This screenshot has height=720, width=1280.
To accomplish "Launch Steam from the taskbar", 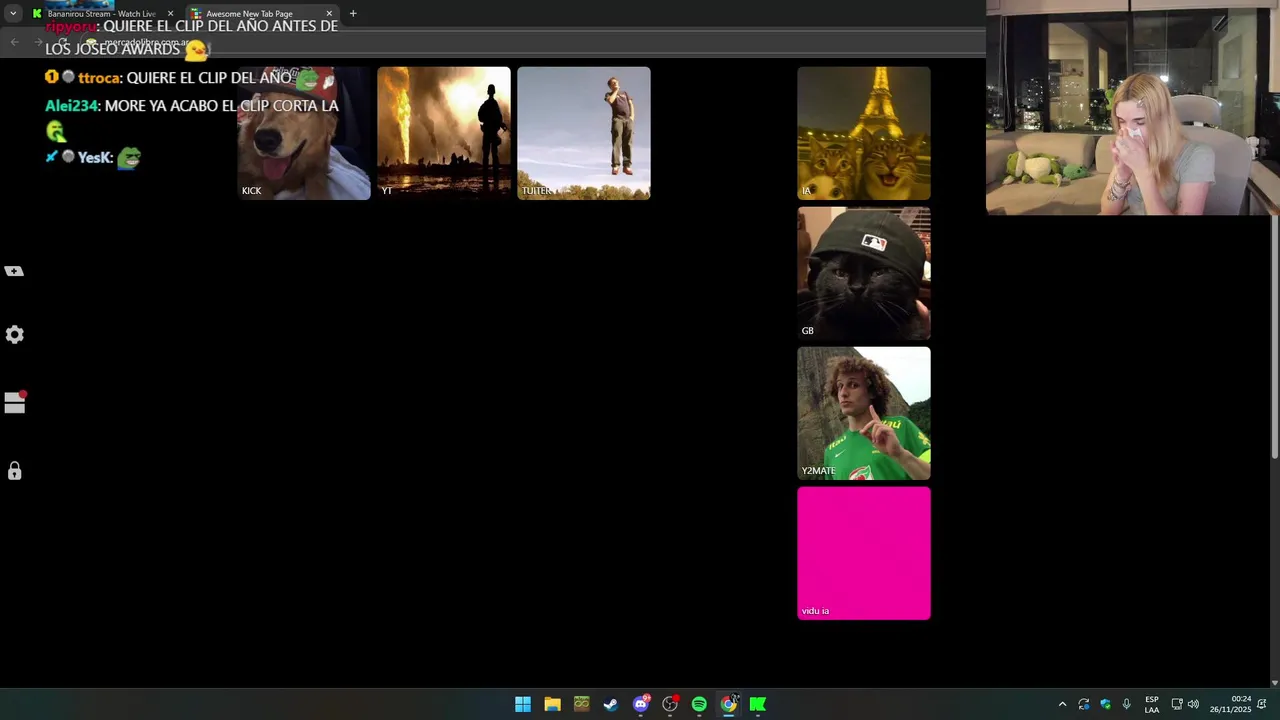I will tap(611, 704).
